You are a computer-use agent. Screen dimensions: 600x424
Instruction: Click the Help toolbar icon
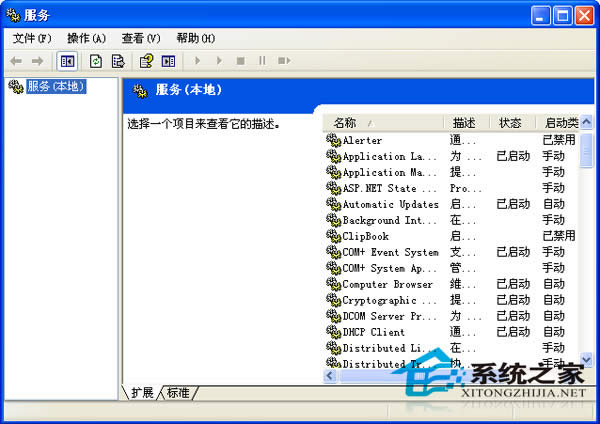click(146, 61)
